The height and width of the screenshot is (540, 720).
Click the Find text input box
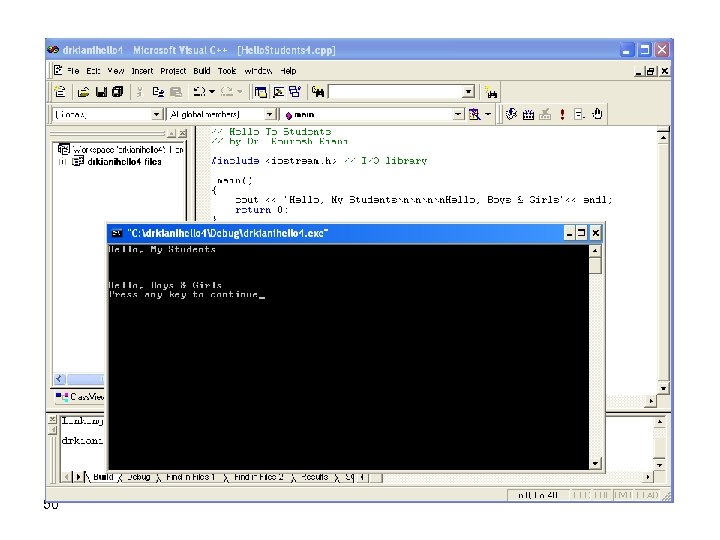(395, 92)
